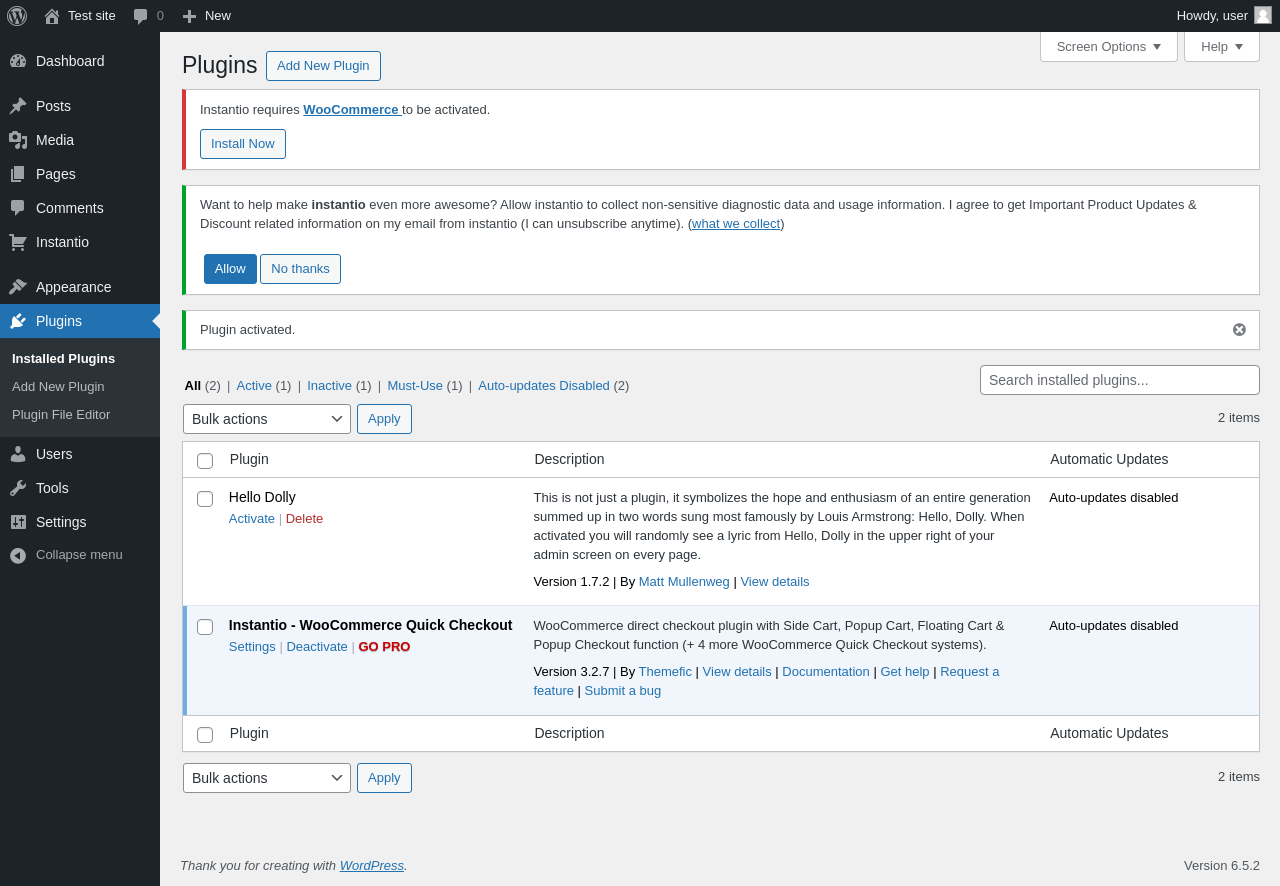
Task: Filter plugins by Inactive
Action: pos(329,386)
